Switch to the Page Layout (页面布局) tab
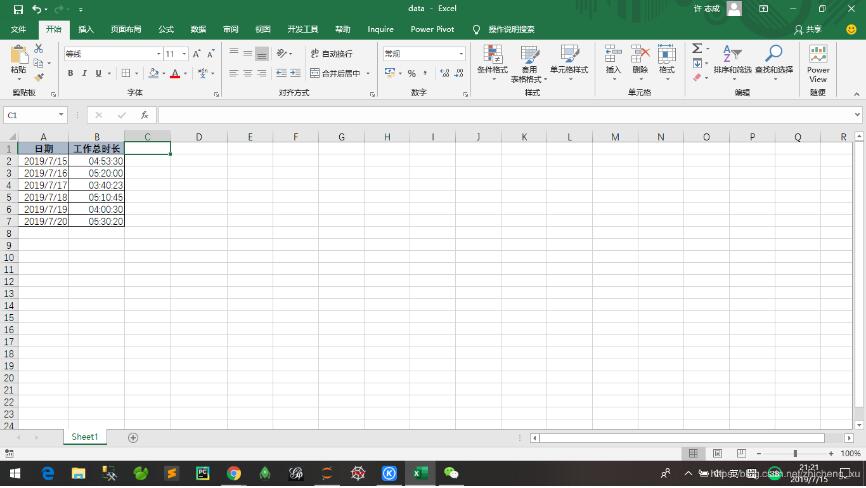The width and height of the screenshot is (866, 488). tap(126, 29)
